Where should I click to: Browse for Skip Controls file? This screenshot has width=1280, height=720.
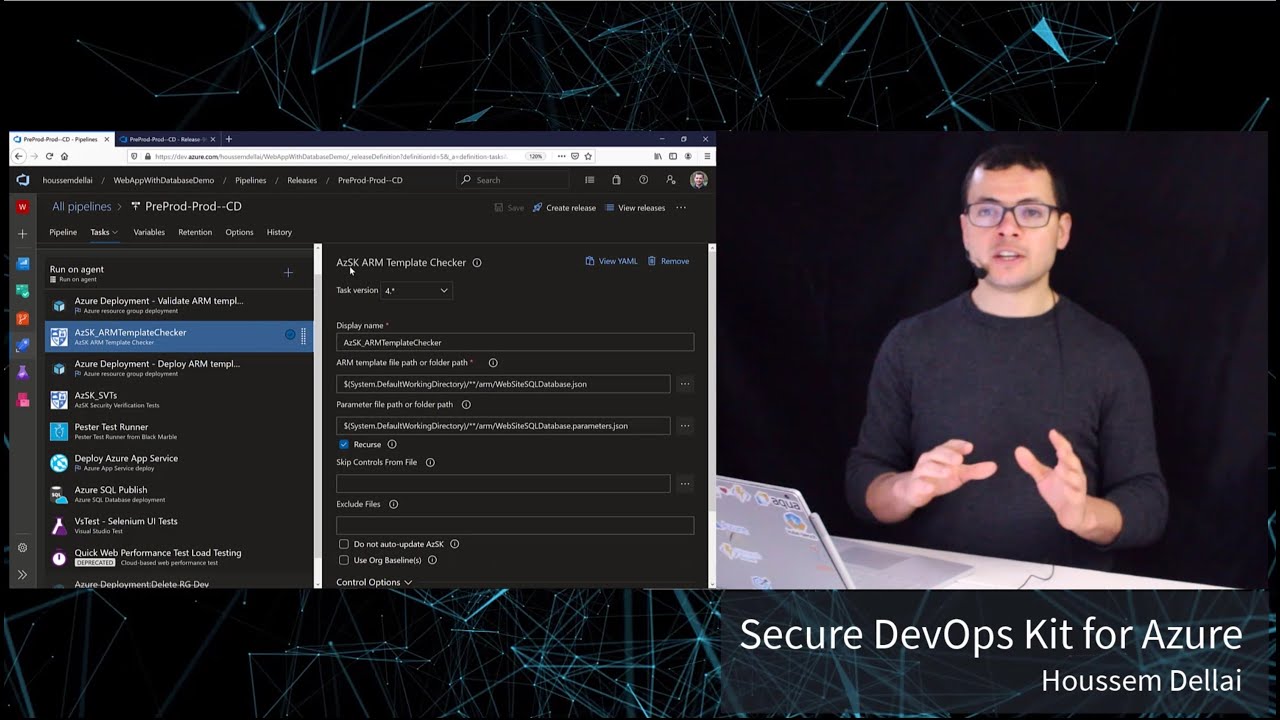tap(685, 484)
